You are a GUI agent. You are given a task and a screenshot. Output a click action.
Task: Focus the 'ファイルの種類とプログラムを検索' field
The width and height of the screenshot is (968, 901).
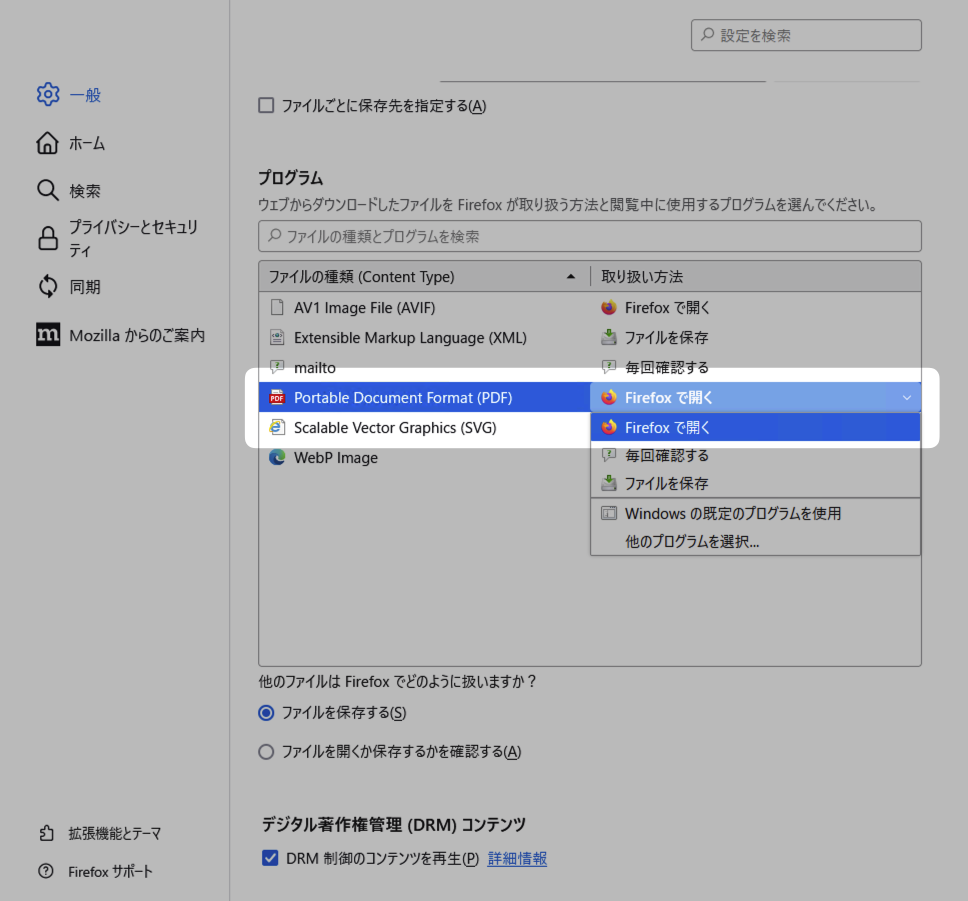(x=590, y=236)
